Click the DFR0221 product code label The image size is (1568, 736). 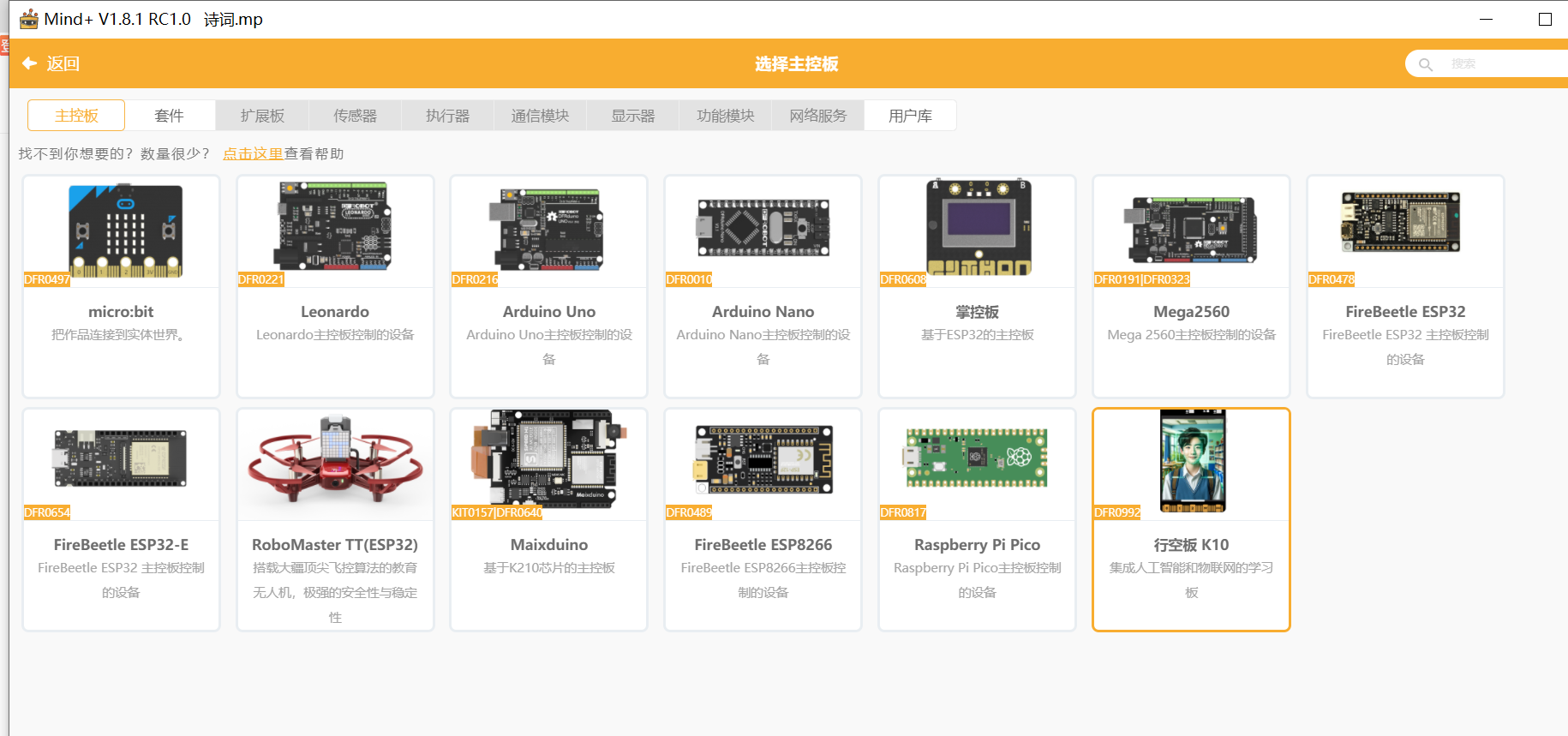261,279
